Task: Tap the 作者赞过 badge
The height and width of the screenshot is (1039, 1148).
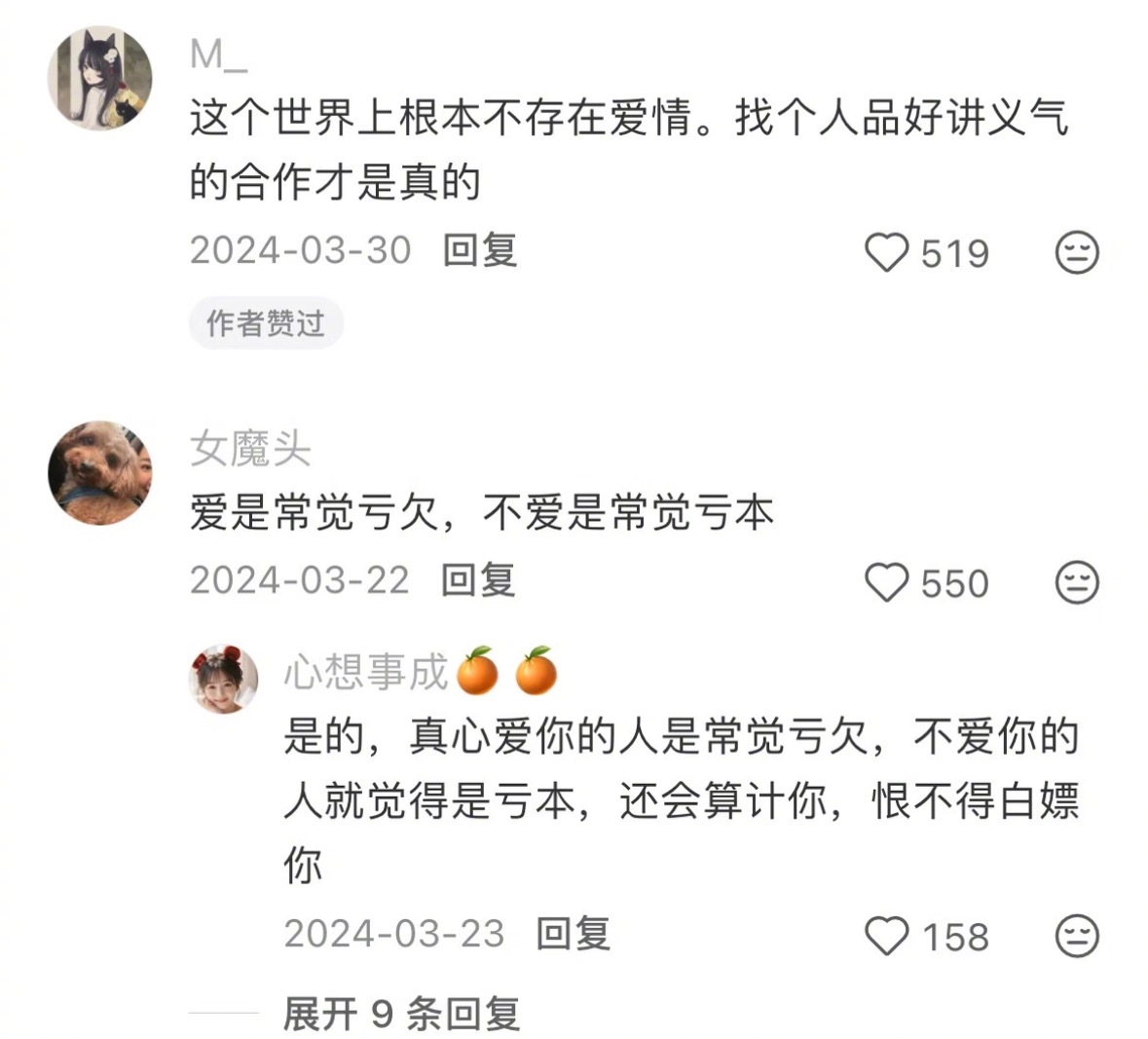Action: pyautogui.click(x=266, y=323)
